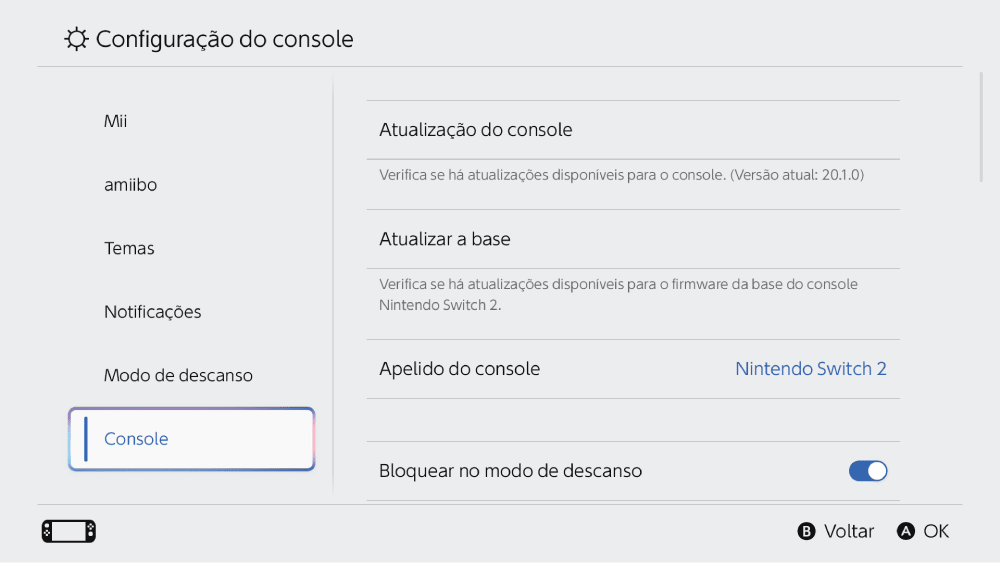Select Modo de descanso in sidebar

point(178,376)
